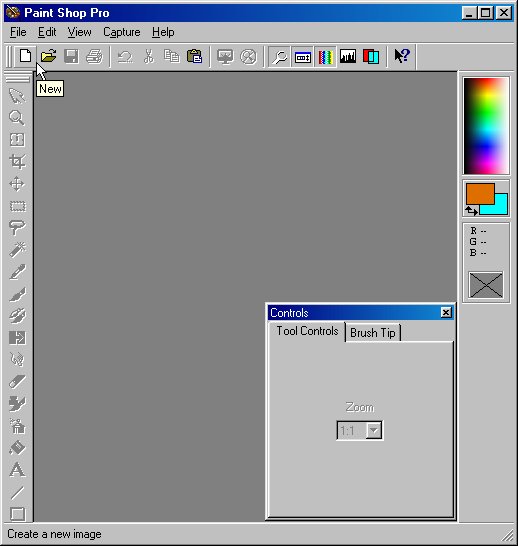Toggle the Histogram window button
The height and width of the screenshot is (546, 518).
point(348,56)
